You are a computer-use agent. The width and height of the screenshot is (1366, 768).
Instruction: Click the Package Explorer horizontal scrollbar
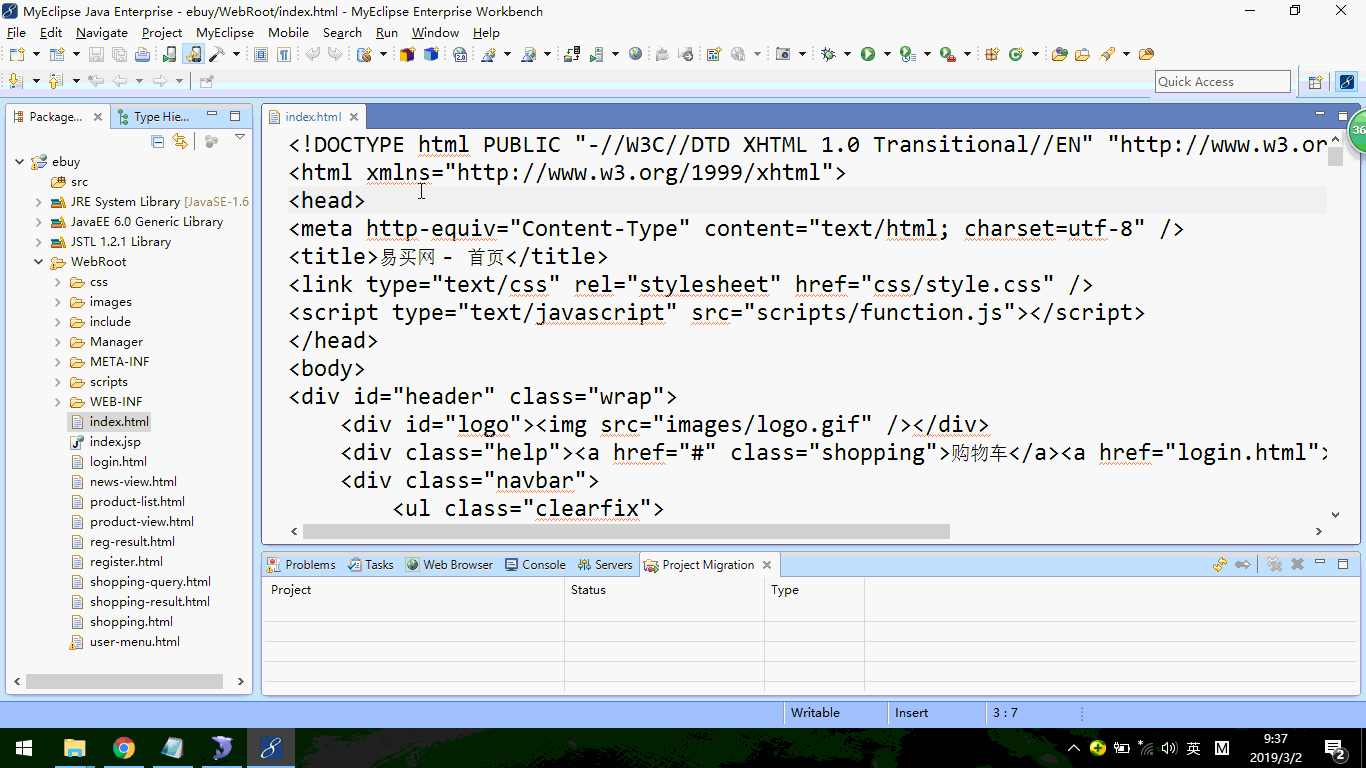(x=124, y=681)
